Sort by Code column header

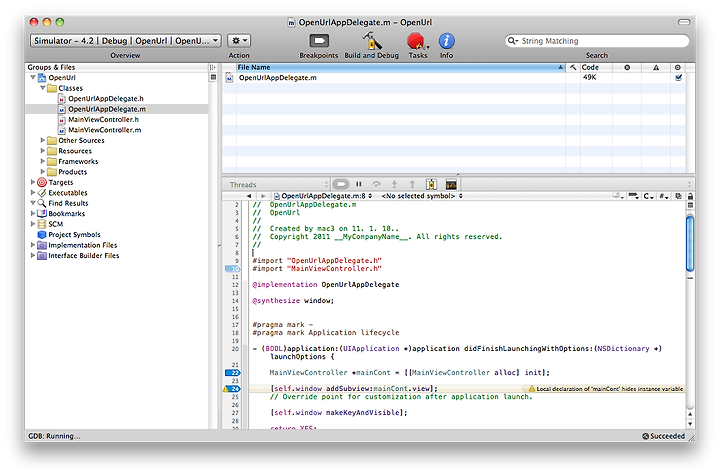(x=596, y=67)
